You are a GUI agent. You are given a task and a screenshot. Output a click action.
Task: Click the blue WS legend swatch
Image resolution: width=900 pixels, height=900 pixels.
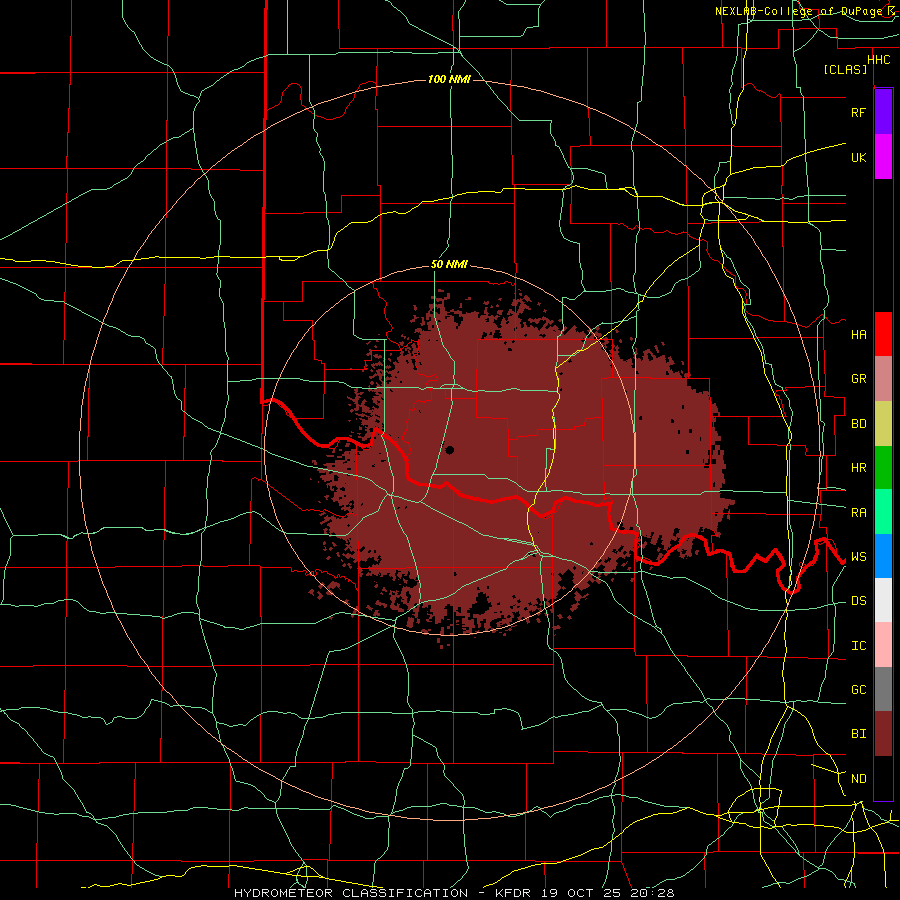coord(883,556)
